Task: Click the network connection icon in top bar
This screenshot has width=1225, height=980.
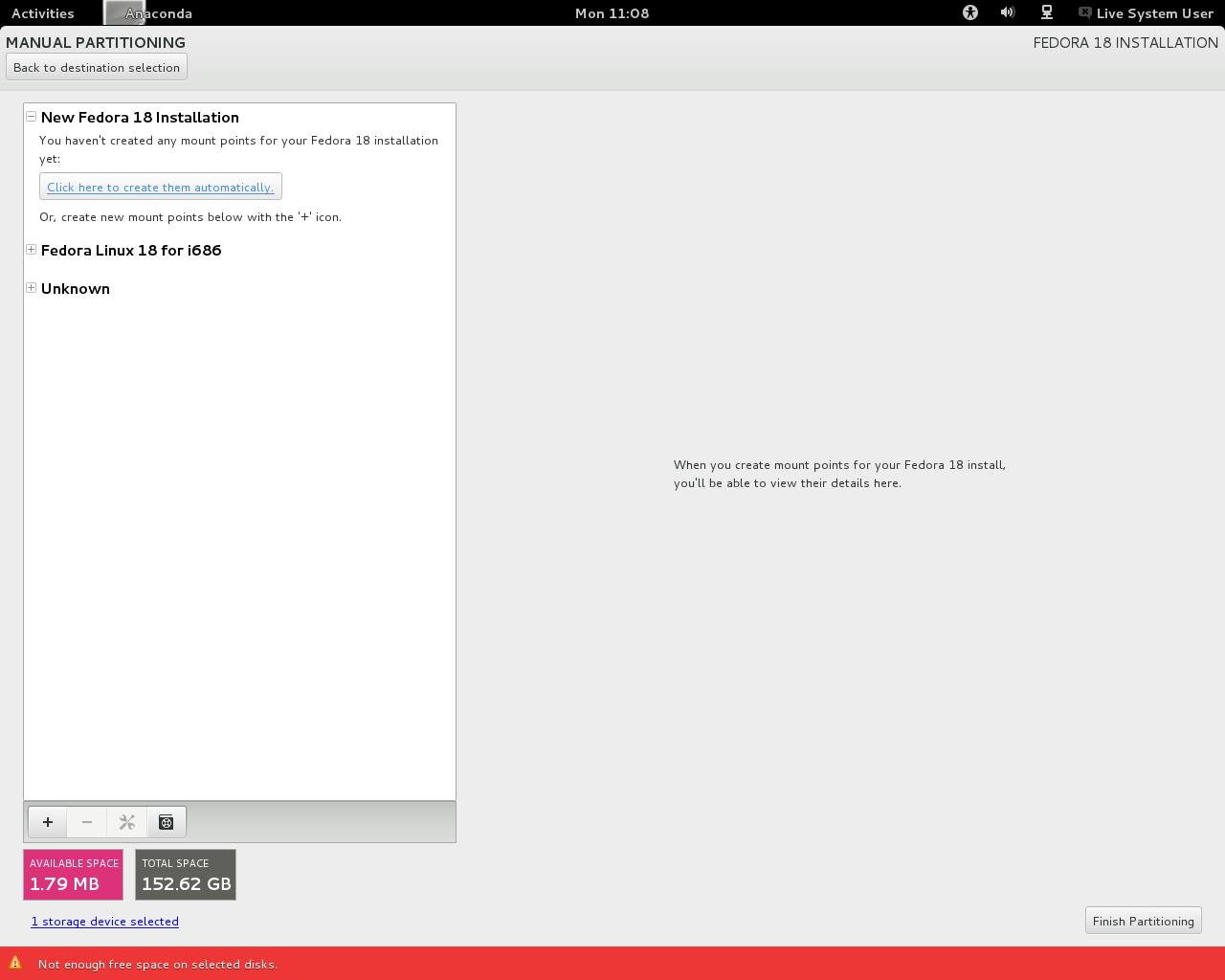Action: pyautogui.click(x=1047, y=12)
